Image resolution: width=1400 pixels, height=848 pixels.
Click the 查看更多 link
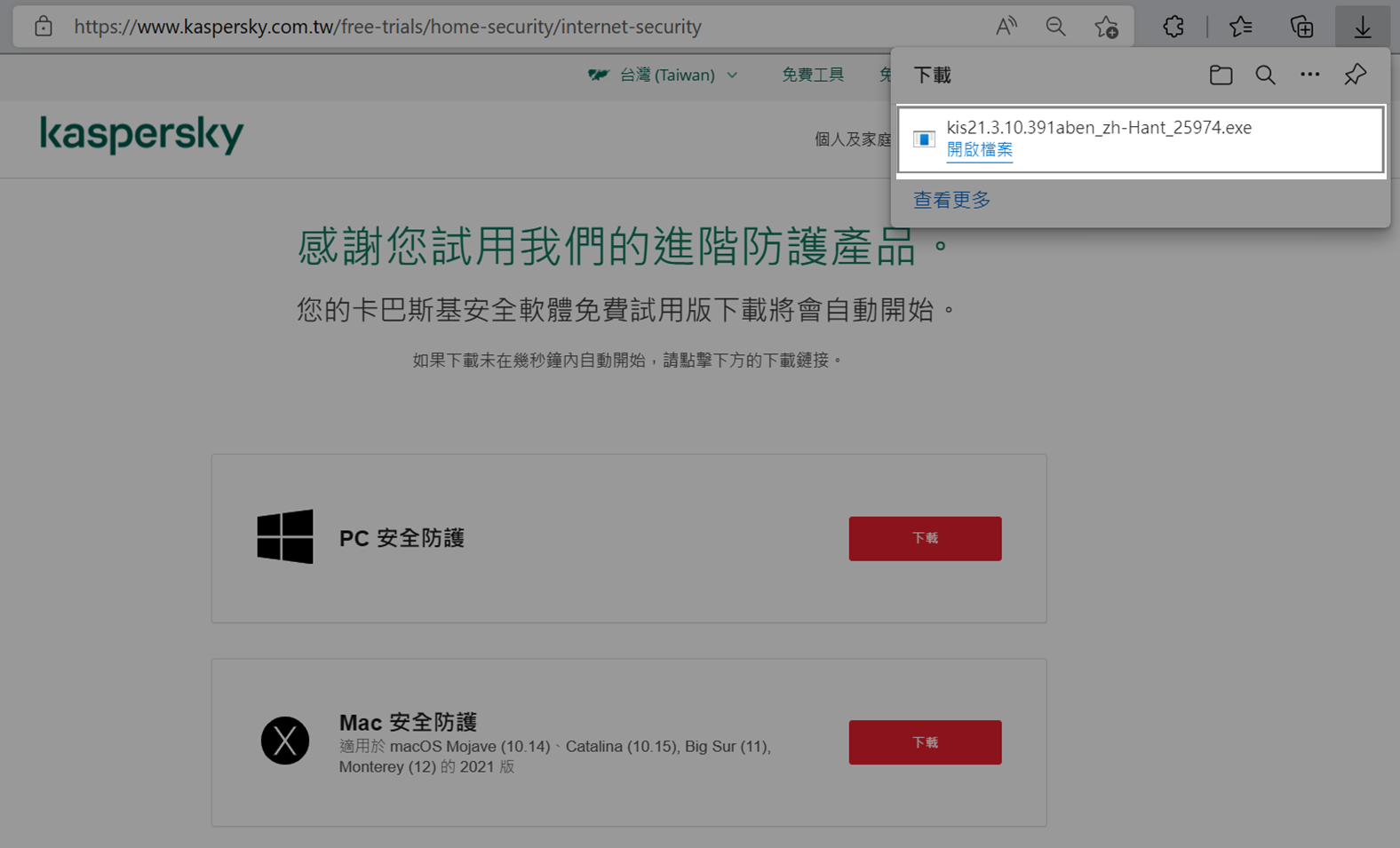[x=952, y=200]
